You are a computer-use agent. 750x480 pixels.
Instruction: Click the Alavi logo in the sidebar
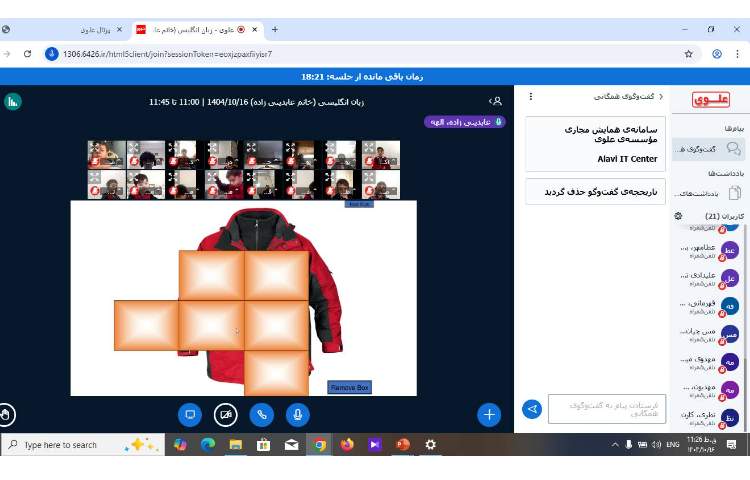point(711,99)
